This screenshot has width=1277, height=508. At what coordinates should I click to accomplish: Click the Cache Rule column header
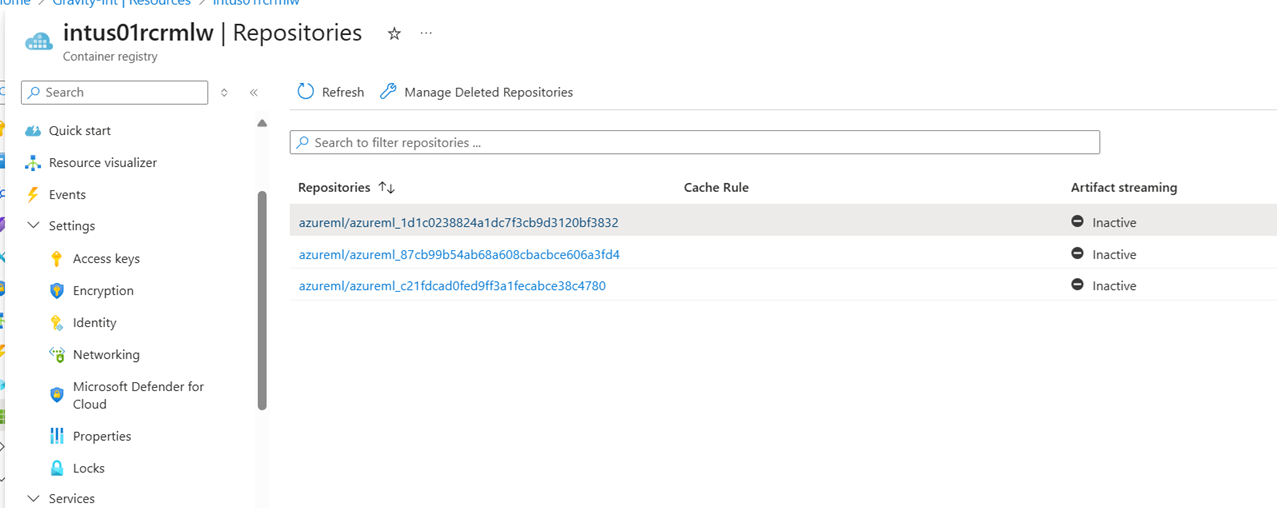716,188
